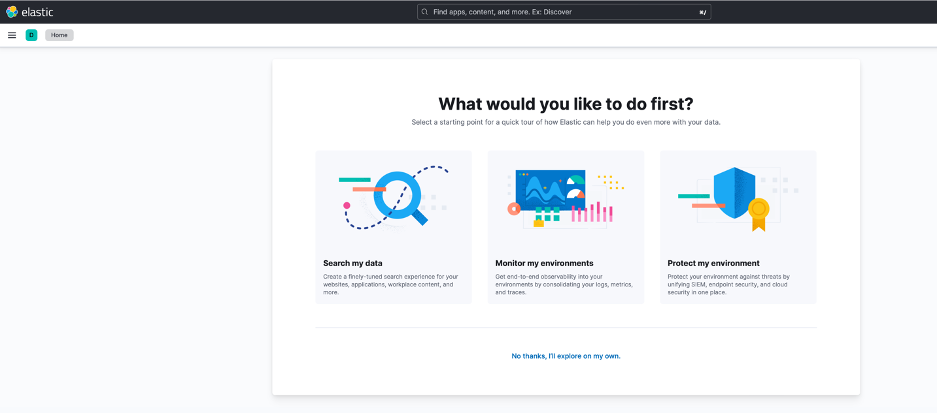
Task: Select the Home breadcrumb
Action: click(x=59, y=35)
